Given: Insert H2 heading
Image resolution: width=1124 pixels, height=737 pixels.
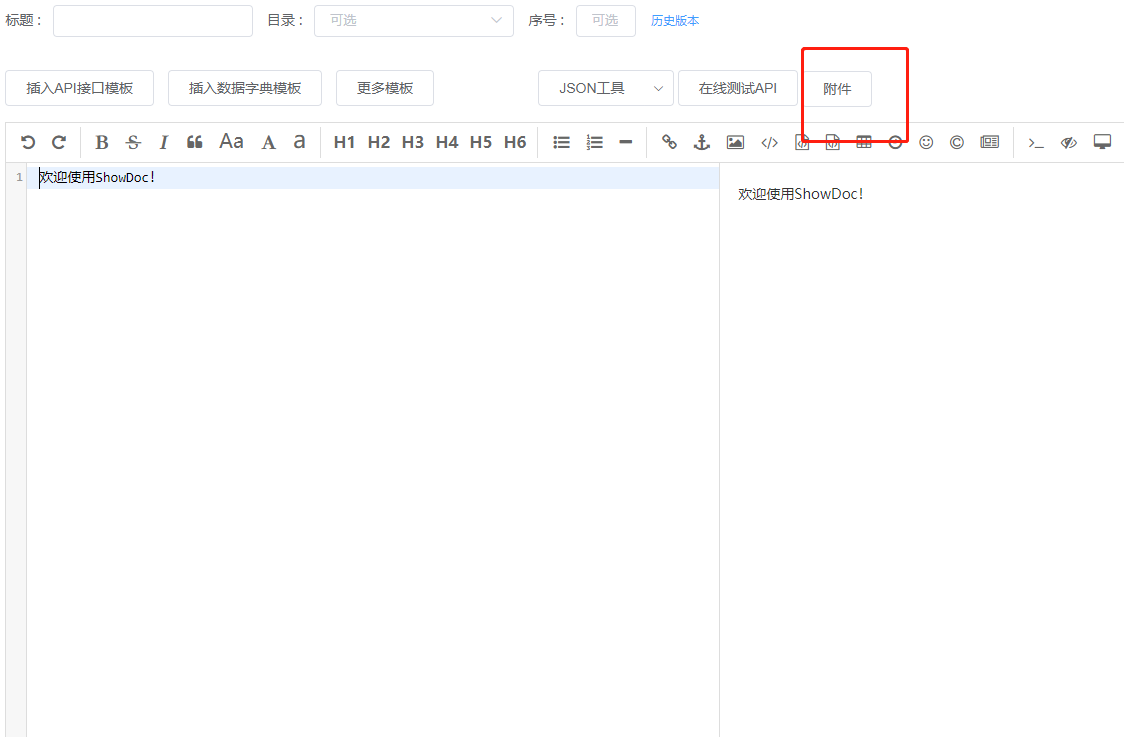Looking at the screenshot, I should (378, 142).
